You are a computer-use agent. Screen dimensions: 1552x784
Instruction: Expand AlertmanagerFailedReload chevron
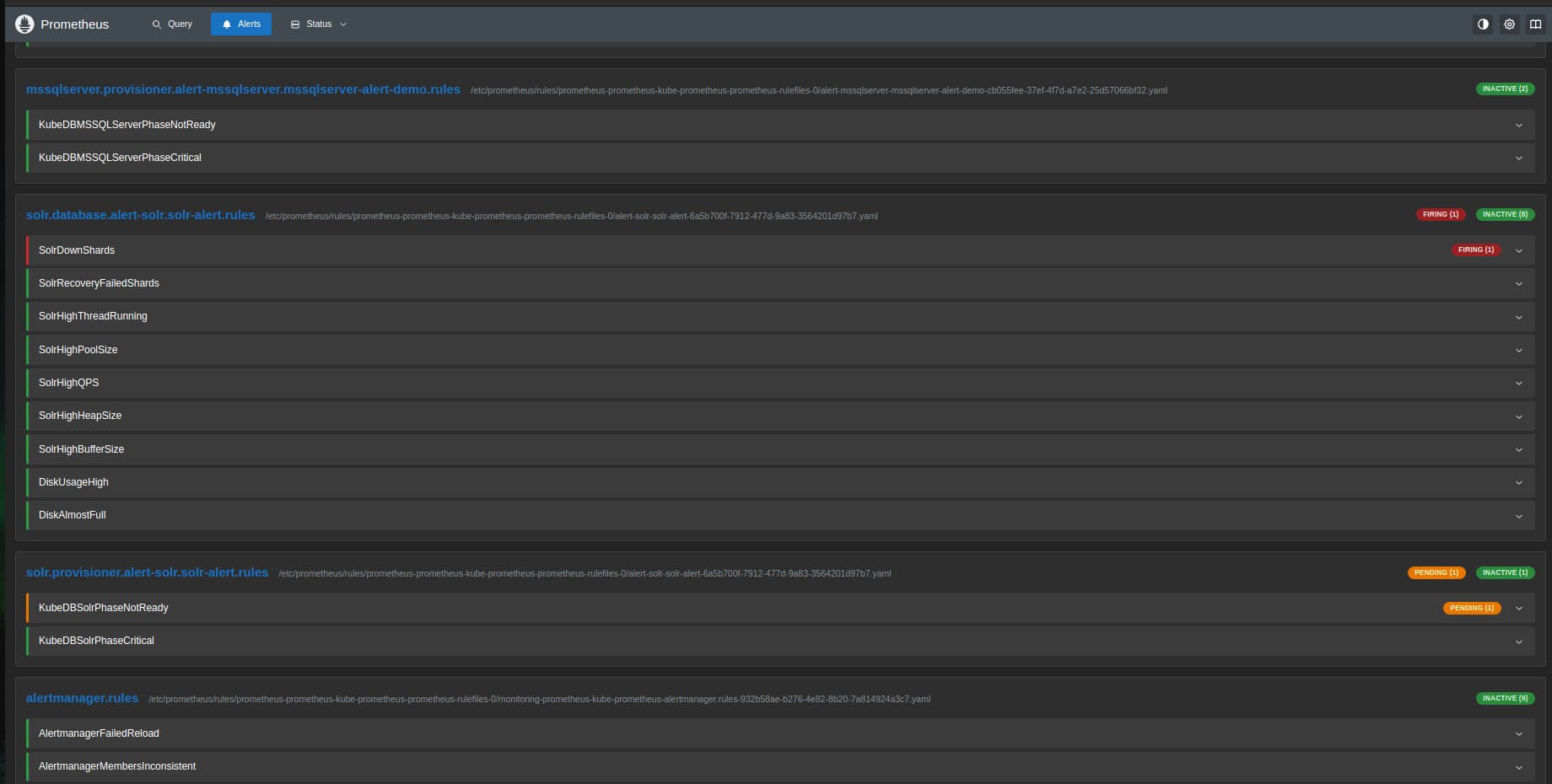coord(1519,733)
